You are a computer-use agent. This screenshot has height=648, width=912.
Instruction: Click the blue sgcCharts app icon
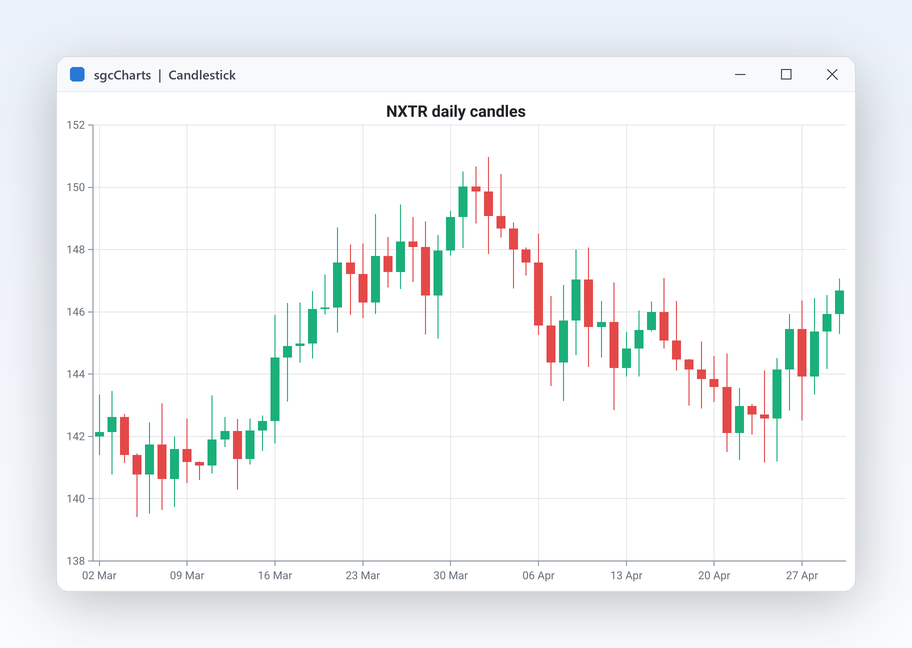point(77,74)
